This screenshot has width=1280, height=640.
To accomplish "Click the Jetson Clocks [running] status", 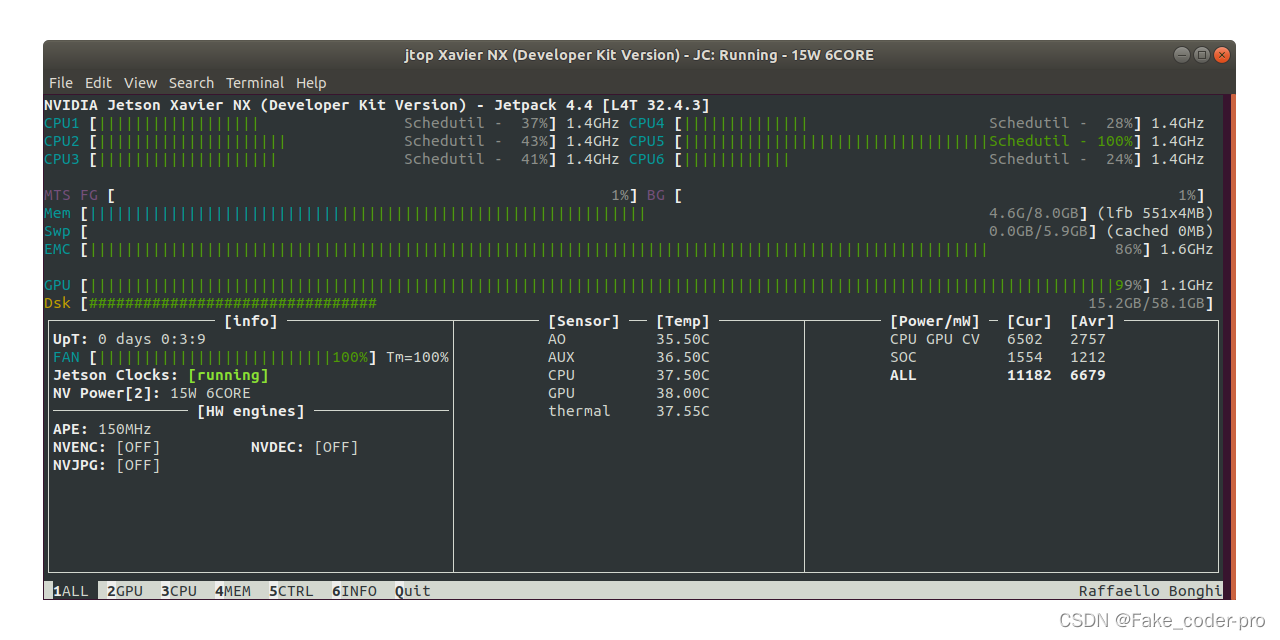I will pyautogui.click(x=161, y=375).
